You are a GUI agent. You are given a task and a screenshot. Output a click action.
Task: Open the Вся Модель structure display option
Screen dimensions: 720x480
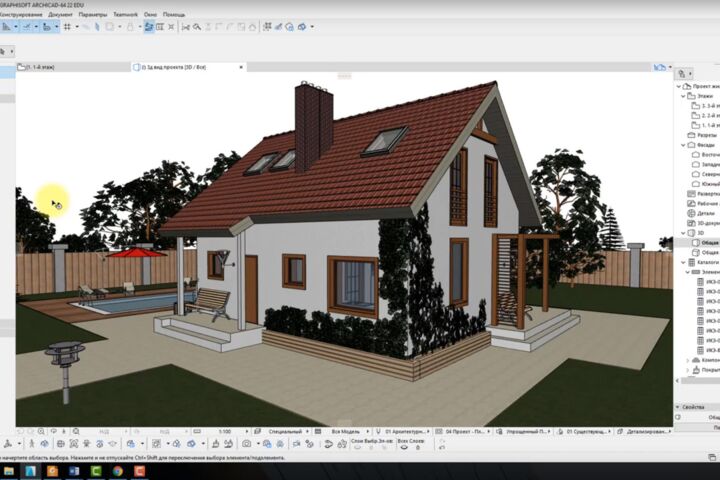(343, 432)
